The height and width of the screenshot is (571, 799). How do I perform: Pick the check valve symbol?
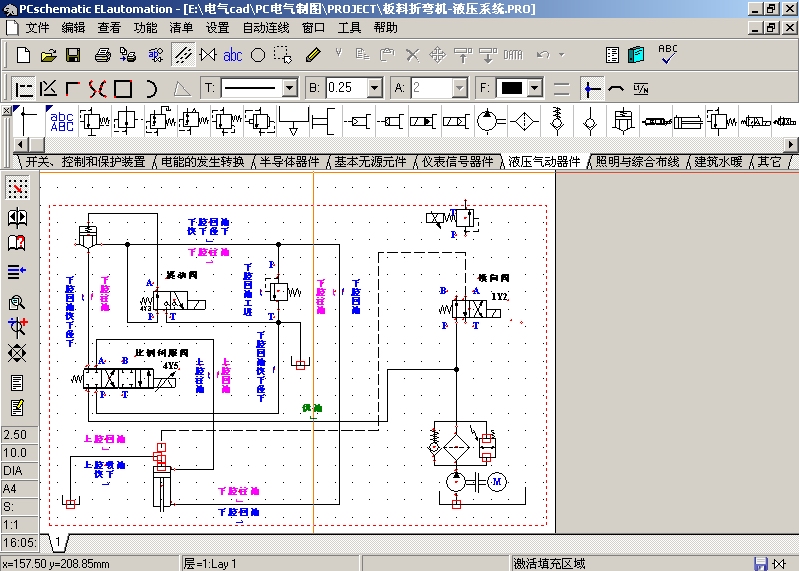(x=590, y=121)
